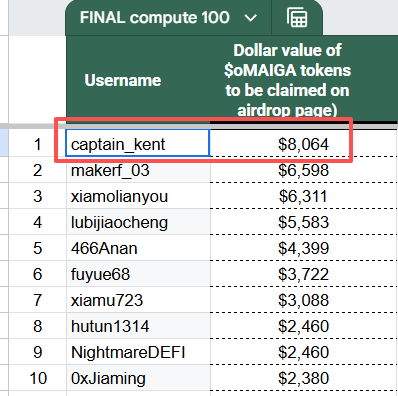Expand the FINAL compute 100 dropdown arrow

pyautogui.click(x=251, y=18)
